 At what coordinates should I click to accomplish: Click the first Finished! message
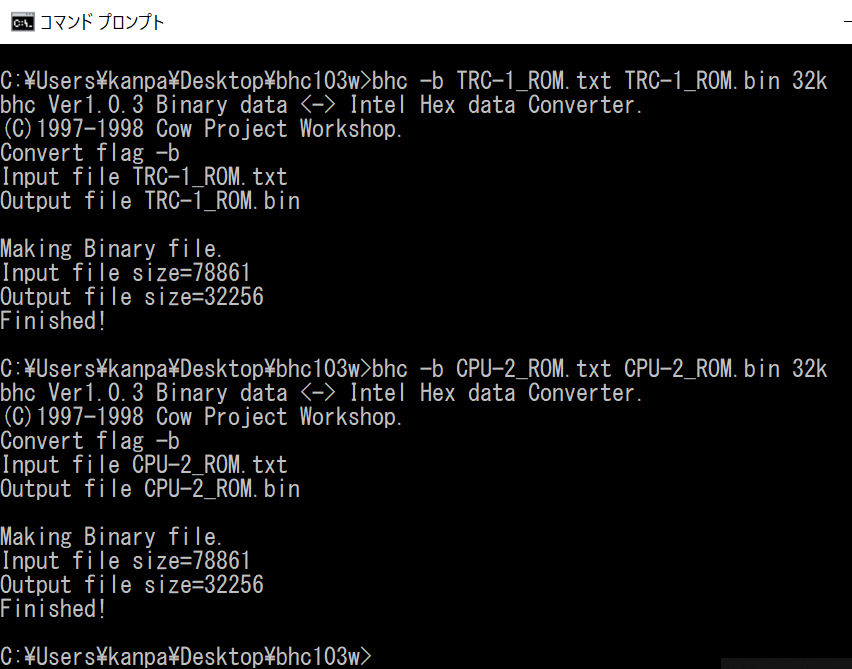coord(55,320)
